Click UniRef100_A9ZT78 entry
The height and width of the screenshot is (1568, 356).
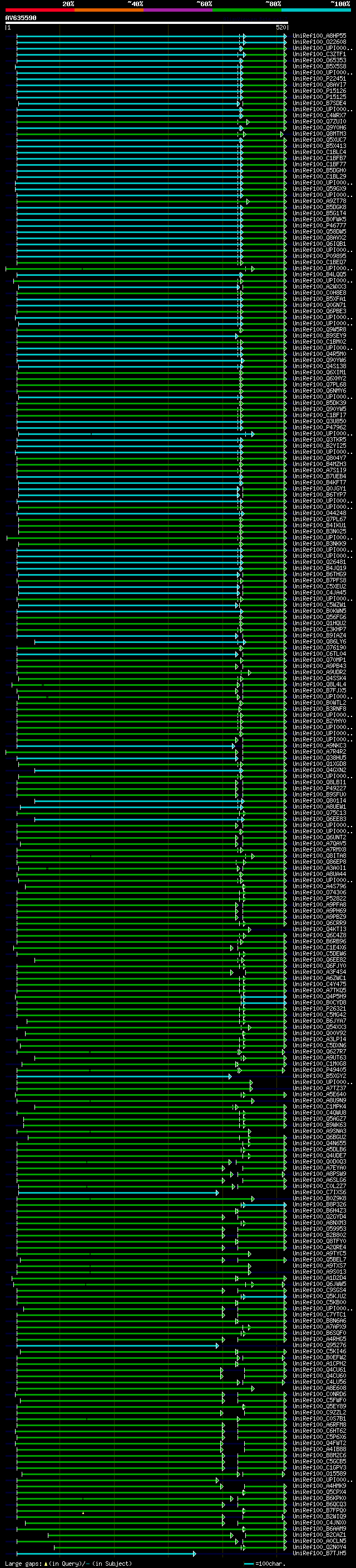point(319,201)
